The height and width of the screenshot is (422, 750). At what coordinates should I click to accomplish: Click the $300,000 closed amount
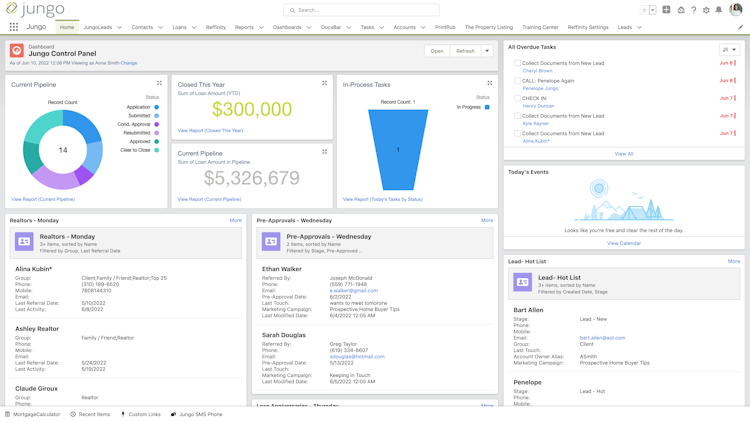(x=252, y=110)
